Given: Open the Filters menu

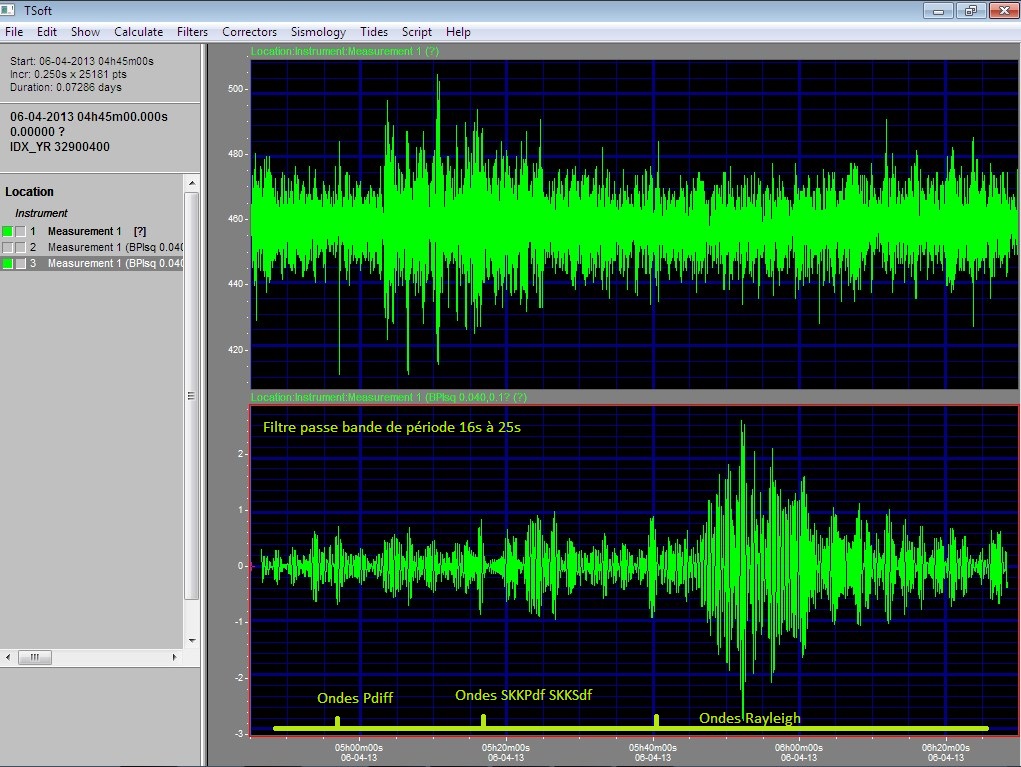Looking at the screenshot, I should pos(192,32).
